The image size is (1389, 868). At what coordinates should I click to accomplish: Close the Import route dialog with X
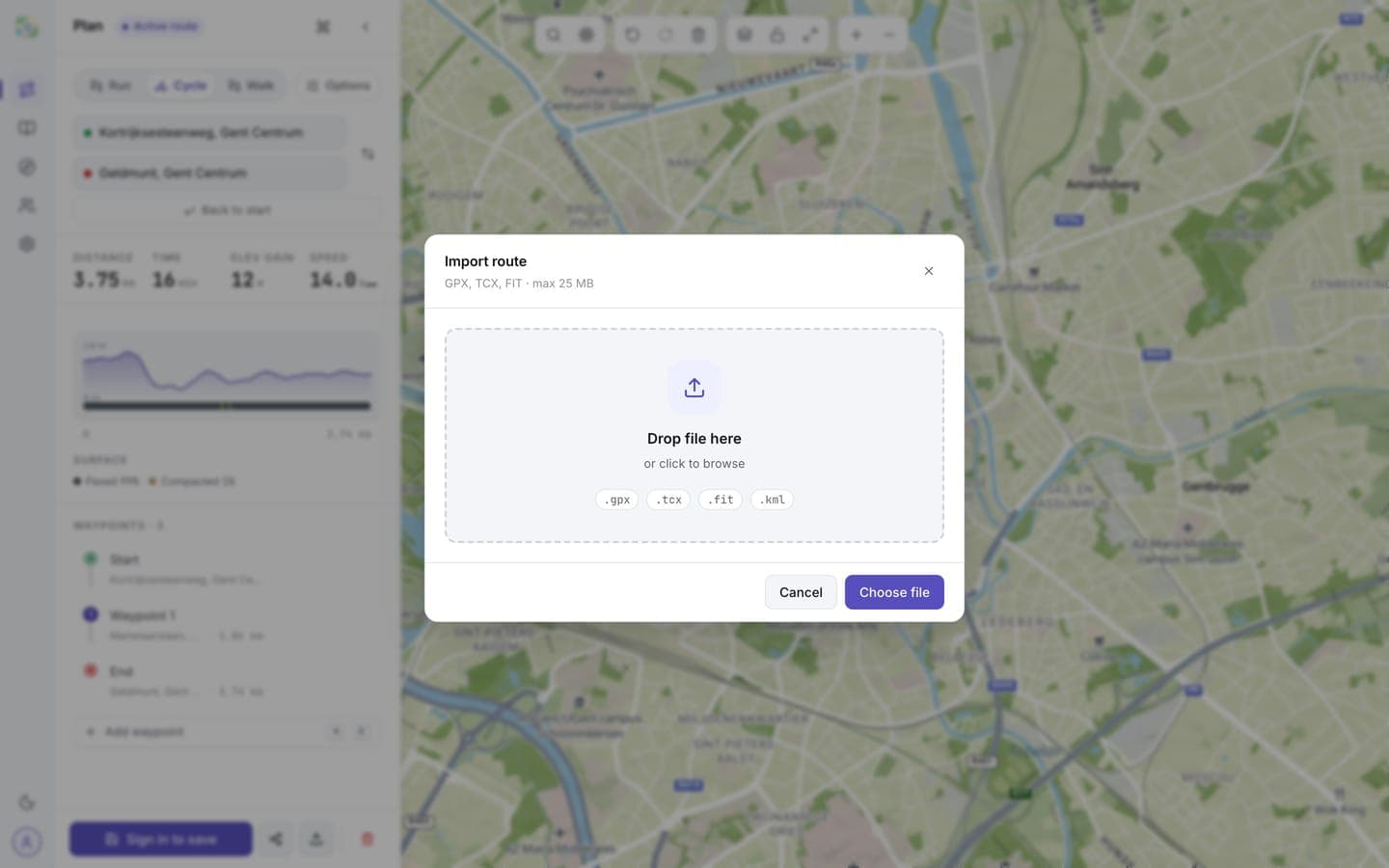click(929, 271)
